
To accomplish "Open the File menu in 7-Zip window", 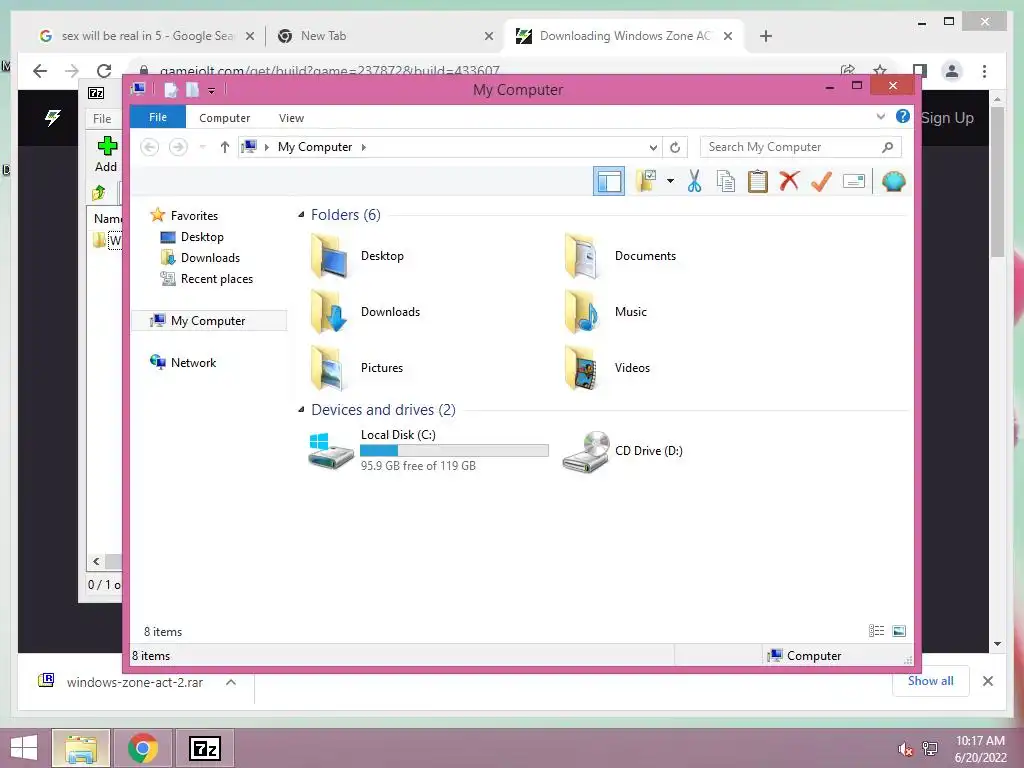I will click(102, 118).
